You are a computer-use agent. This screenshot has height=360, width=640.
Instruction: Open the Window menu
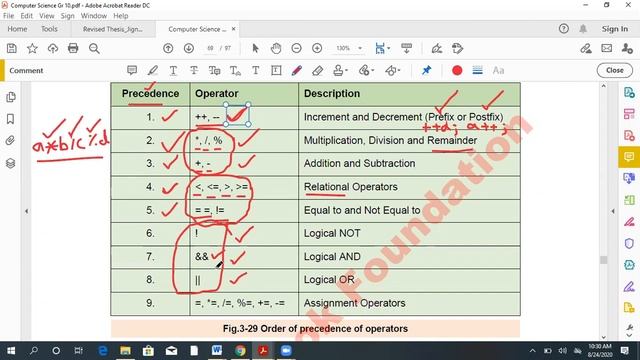click(93, 16)
